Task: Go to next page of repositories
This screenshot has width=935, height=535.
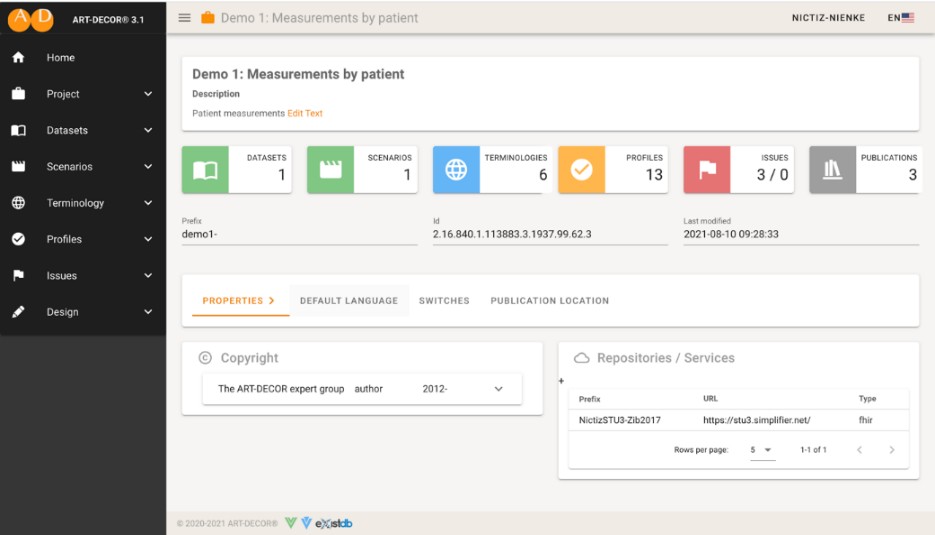Action: point(891,450)
